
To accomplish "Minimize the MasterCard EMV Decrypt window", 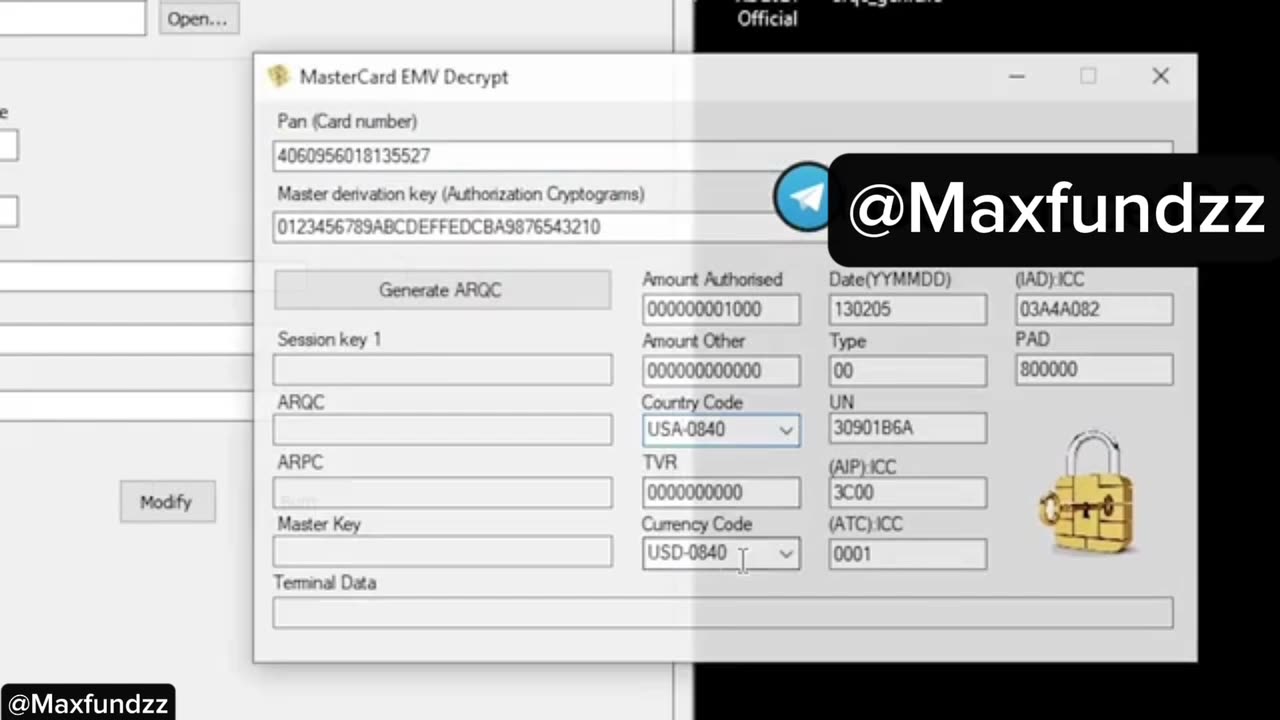I will (x=1017, y=77).
